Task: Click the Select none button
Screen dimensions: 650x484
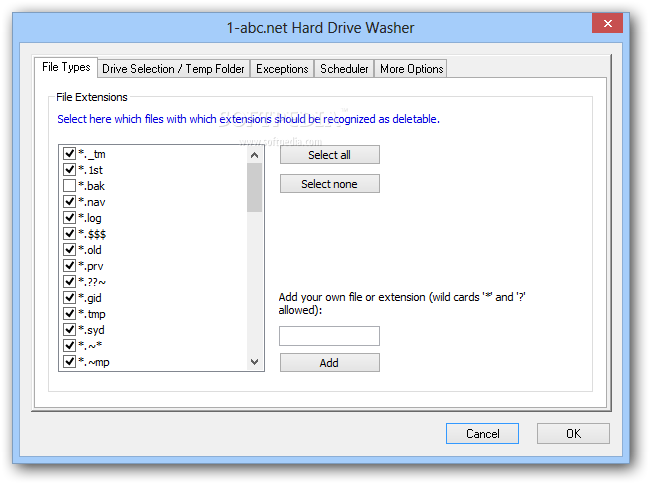Action: (330, 184)
